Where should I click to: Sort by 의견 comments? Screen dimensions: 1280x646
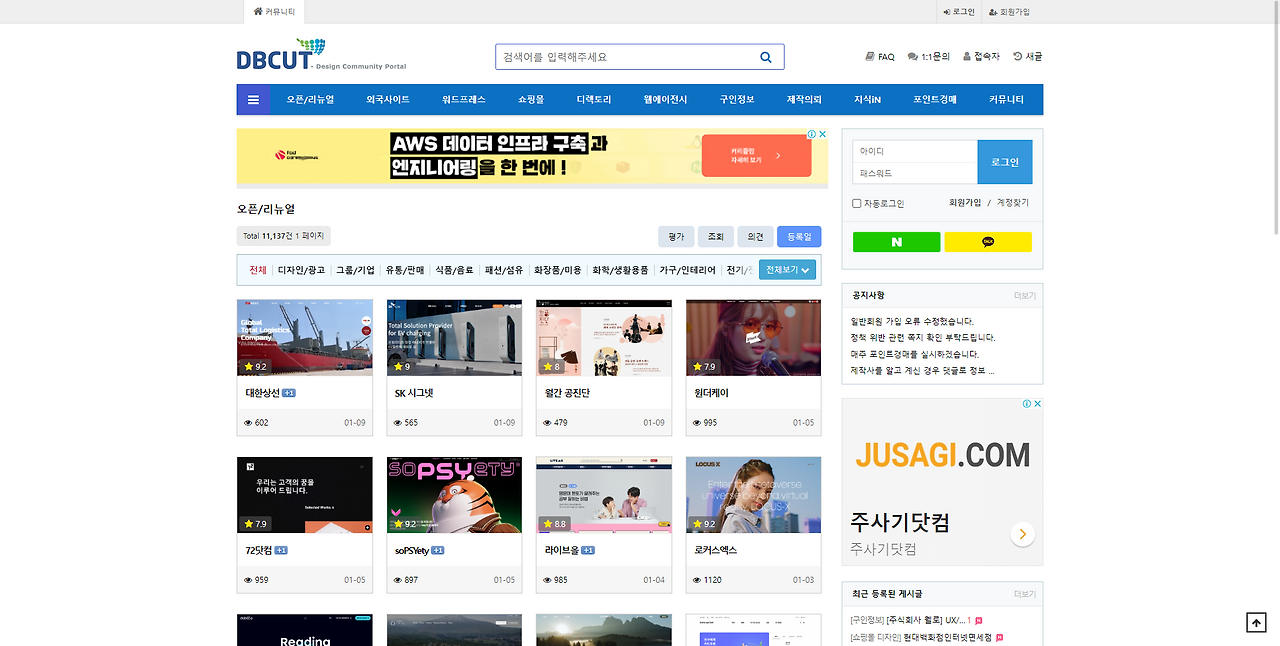tap(755, 237)
